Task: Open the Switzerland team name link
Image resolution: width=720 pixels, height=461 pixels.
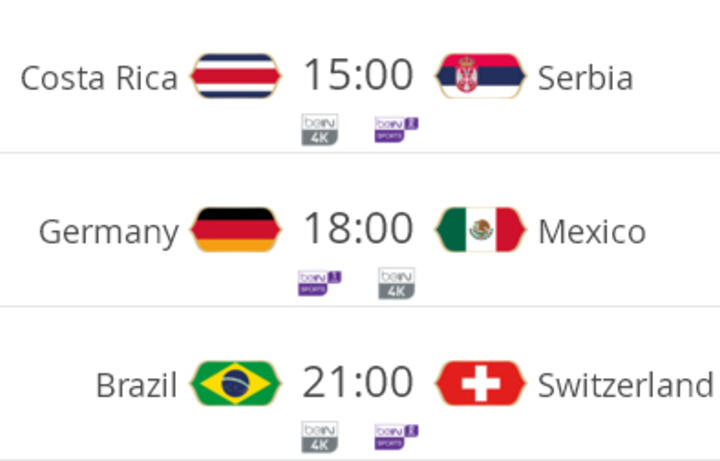Action: pyautogui.click(x=626, y=385)
